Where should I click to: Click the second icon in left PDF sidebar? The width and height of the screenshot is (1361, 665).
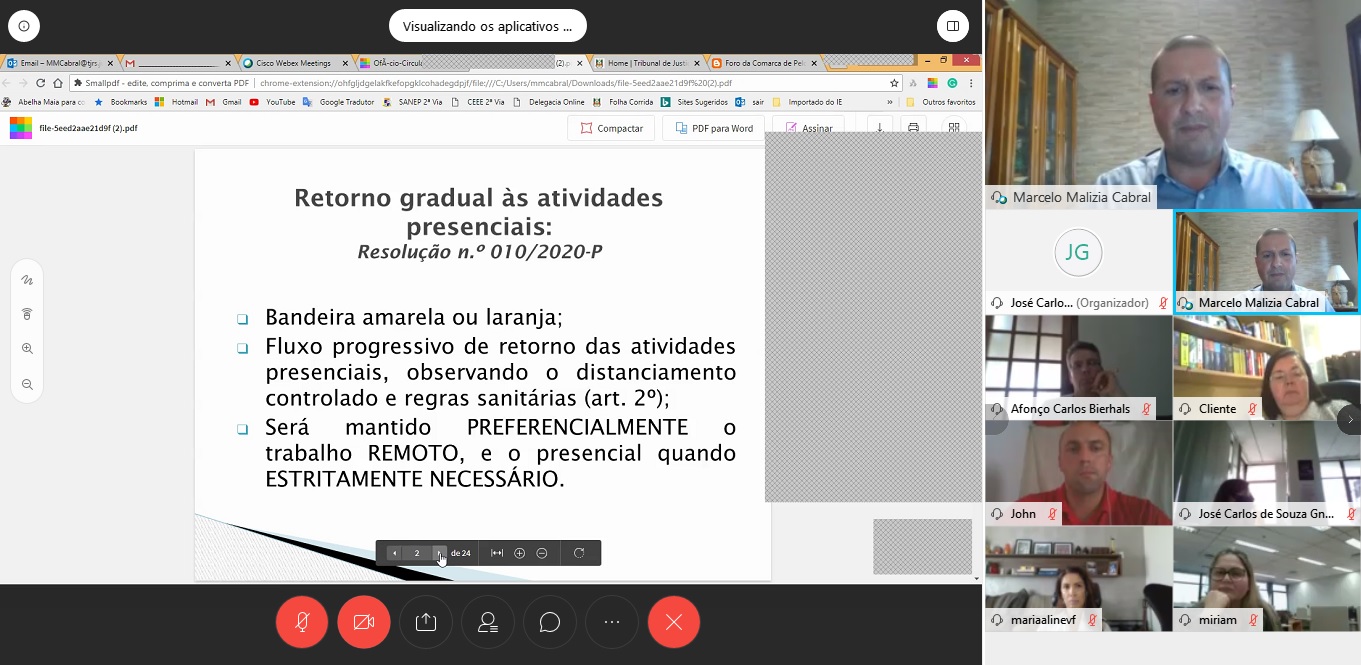tap(27, 314)
